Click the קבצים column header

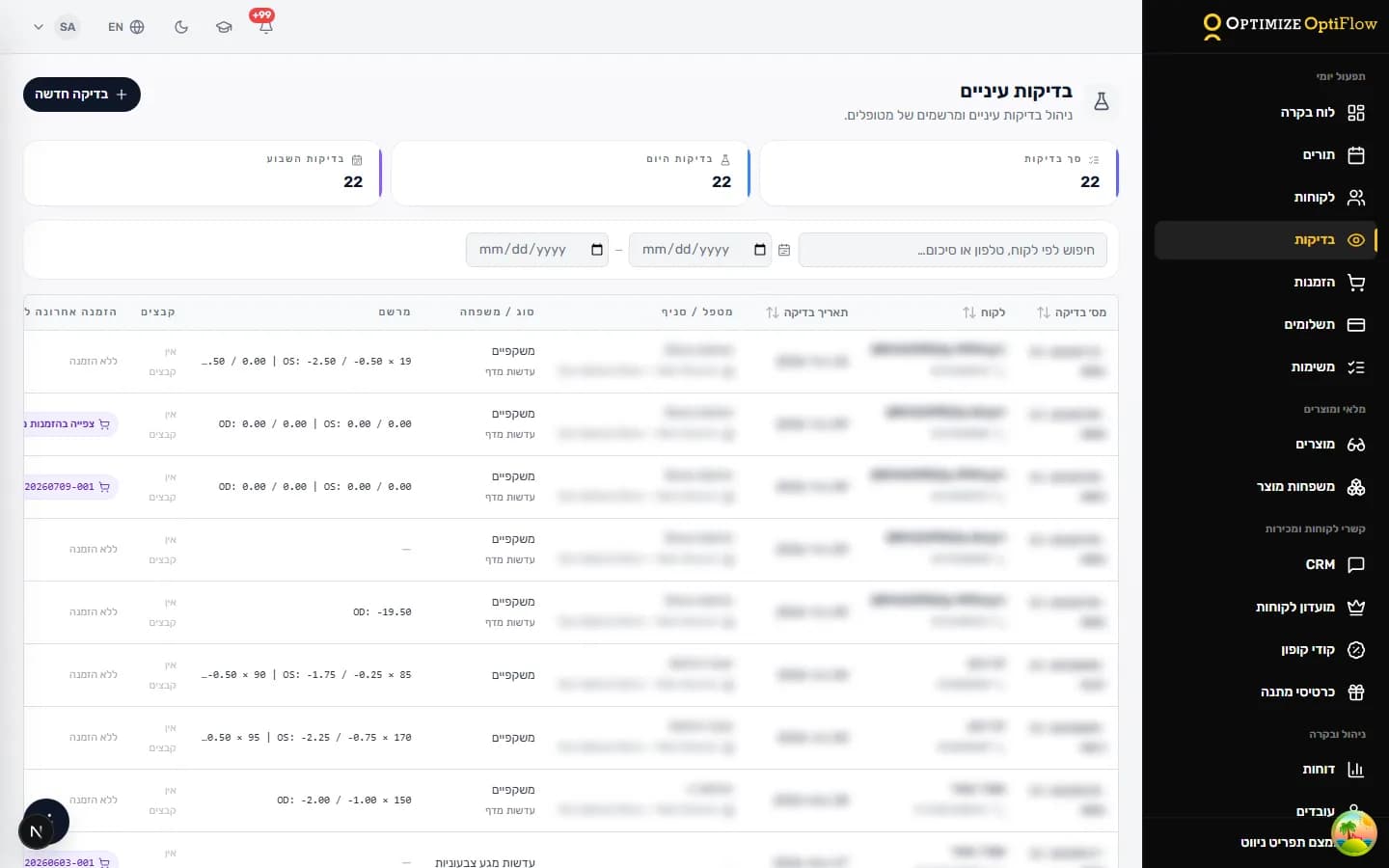point(158,312)
